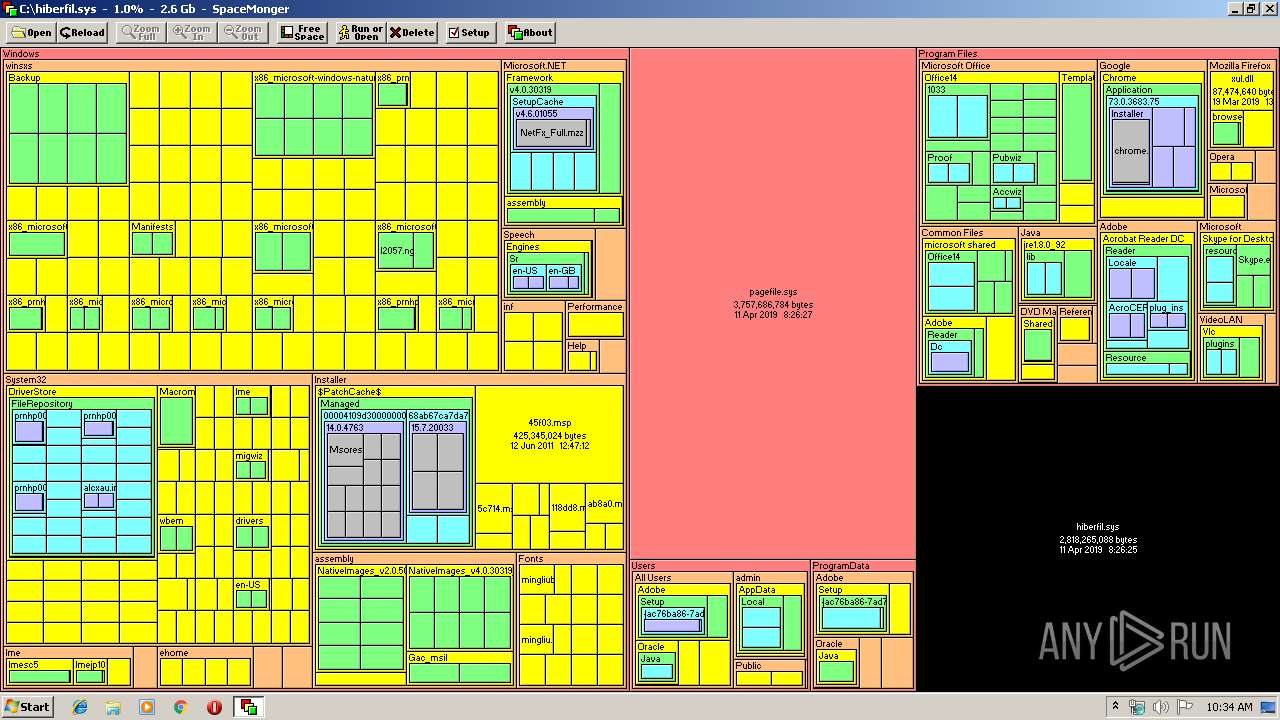Viewport: 1280px width, 720px height.
Task: Launch Google Chrome from the taskbar
Action: coord(181,707)
